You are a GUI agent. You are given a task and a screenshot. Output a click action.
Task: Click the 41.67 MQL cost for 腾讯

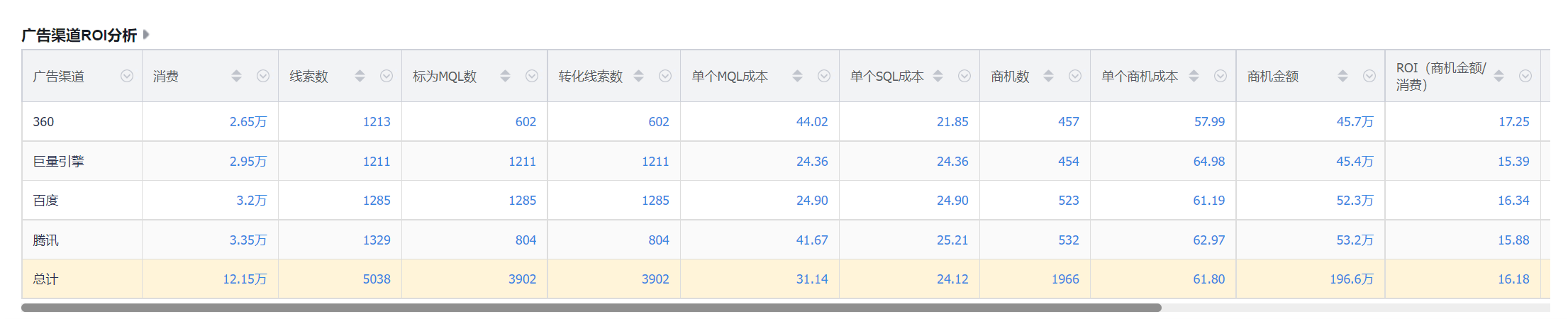[x=812, y=240]
